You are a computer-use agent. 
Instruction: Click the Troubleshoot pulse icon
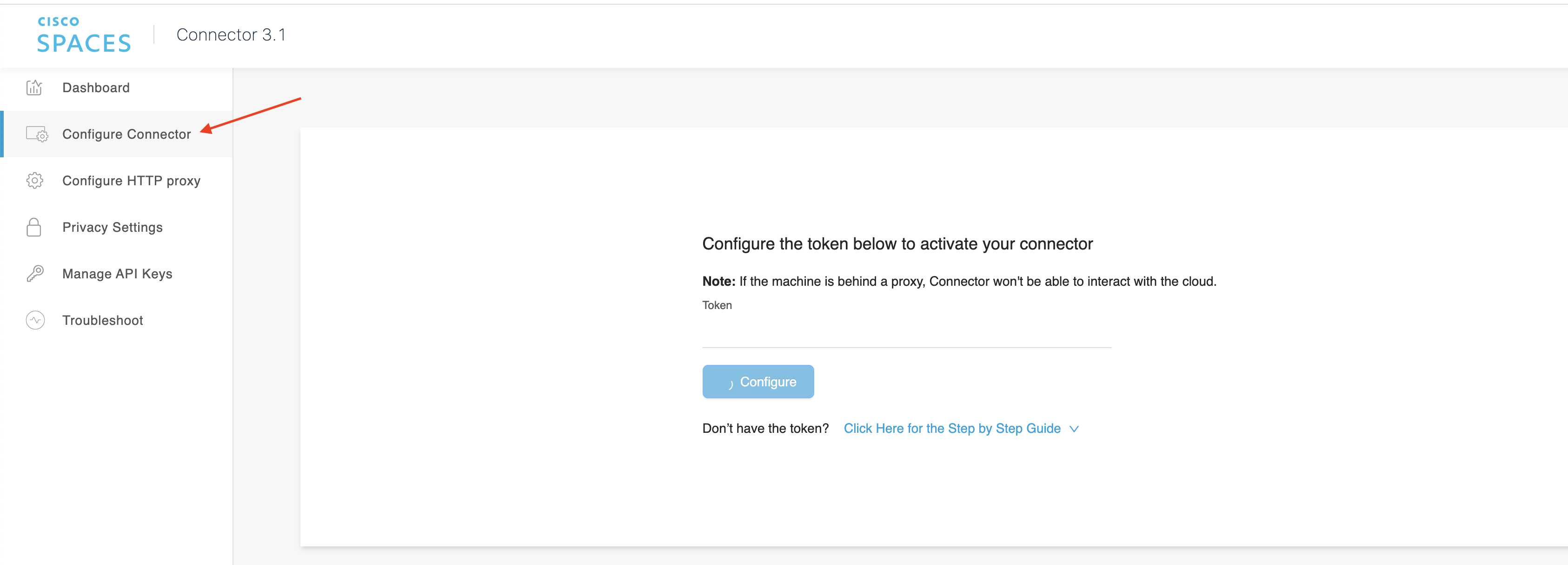(35, 320)
